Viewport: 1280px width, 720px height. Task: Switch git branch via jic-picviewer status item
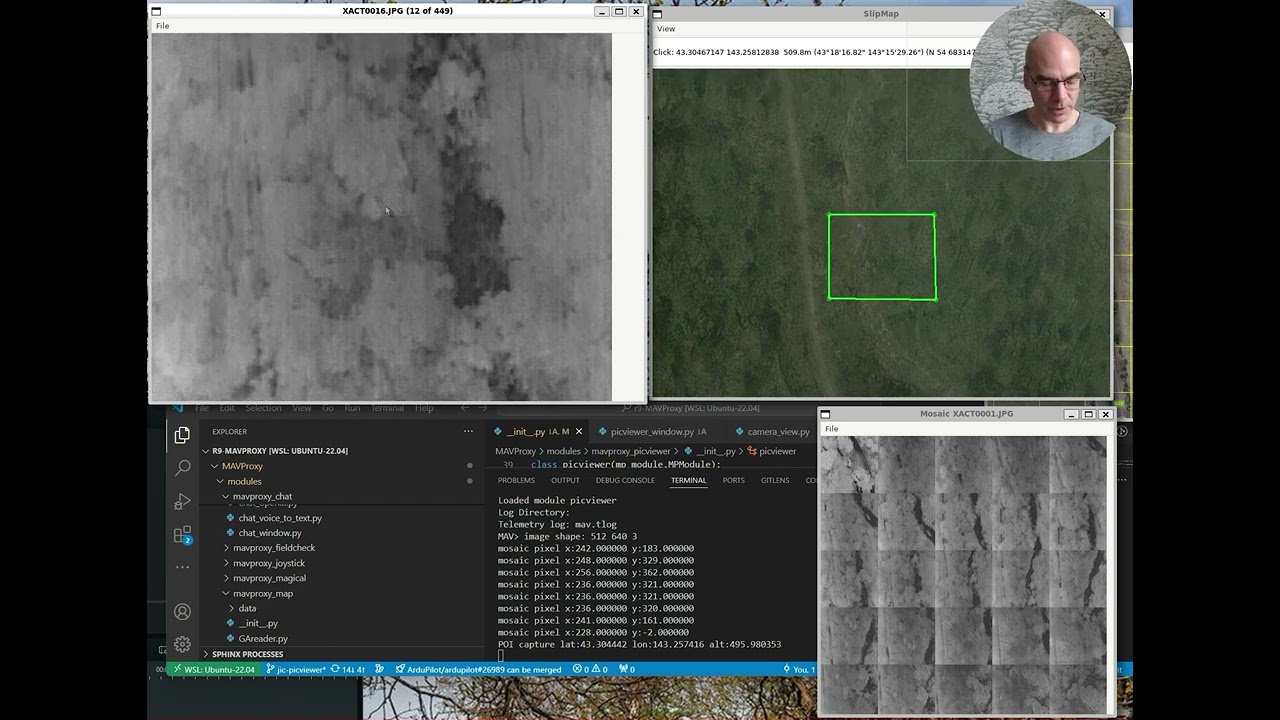[295, 669]
